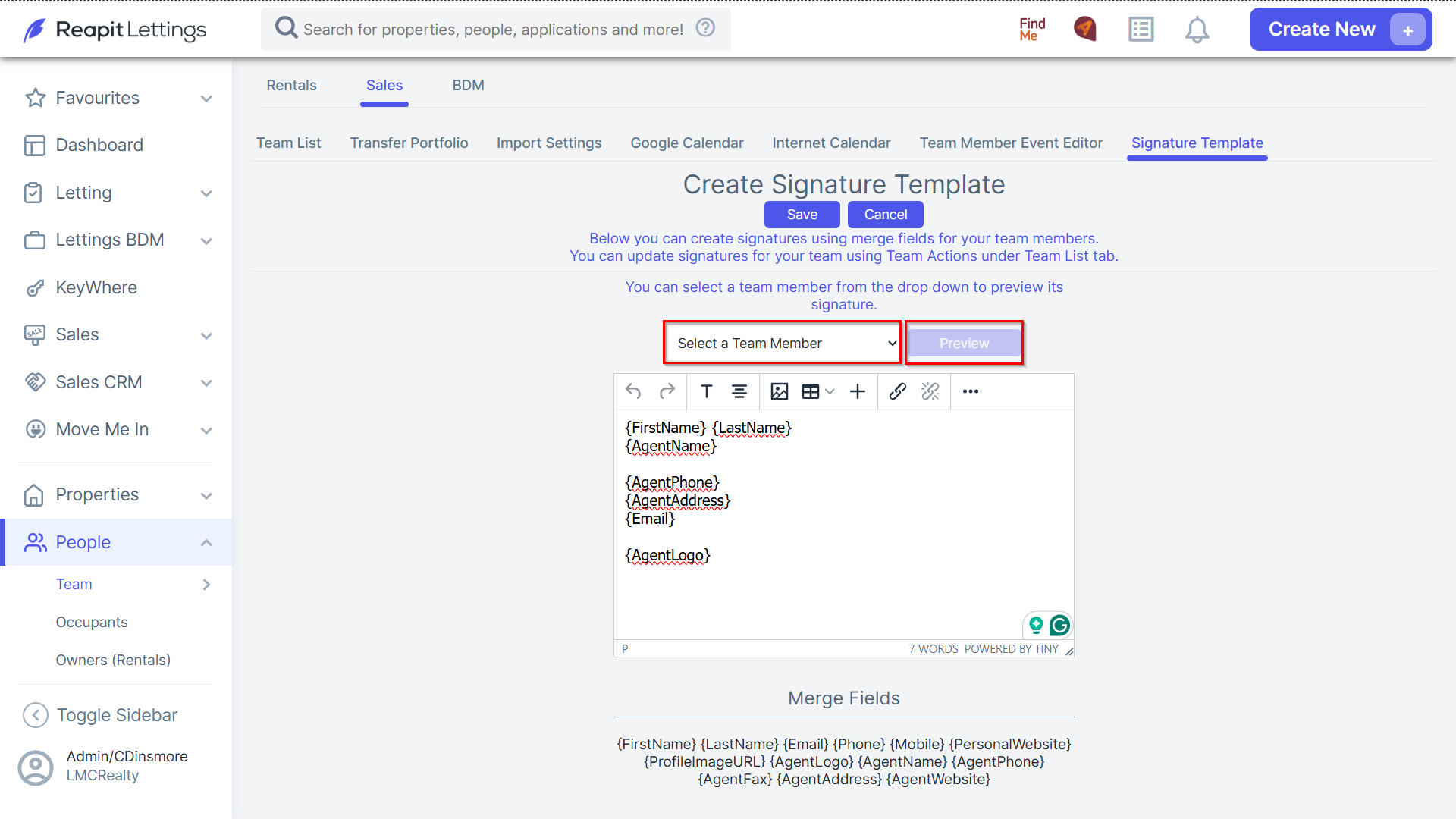Open the text formatting T icon

pyautogui.click(x=706, y=391)
